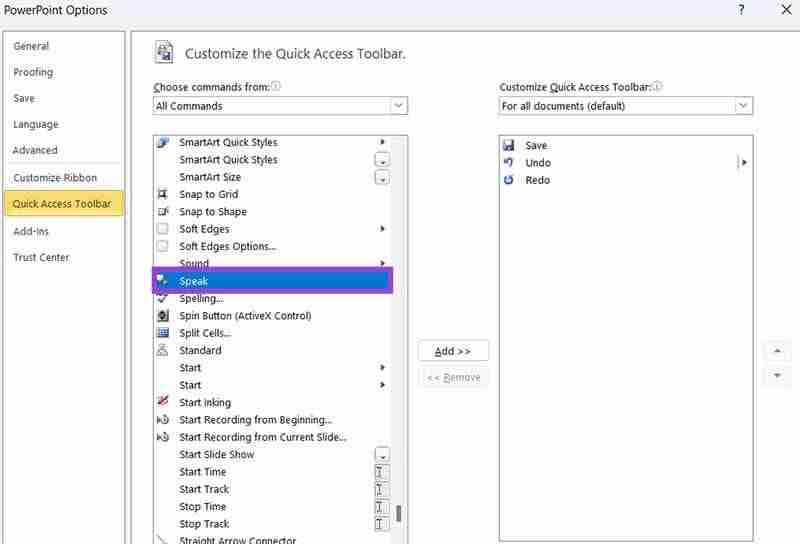The width and height of the screenshot is (800, 544).
Task: Open the Proofing options category
Action: 33,72
